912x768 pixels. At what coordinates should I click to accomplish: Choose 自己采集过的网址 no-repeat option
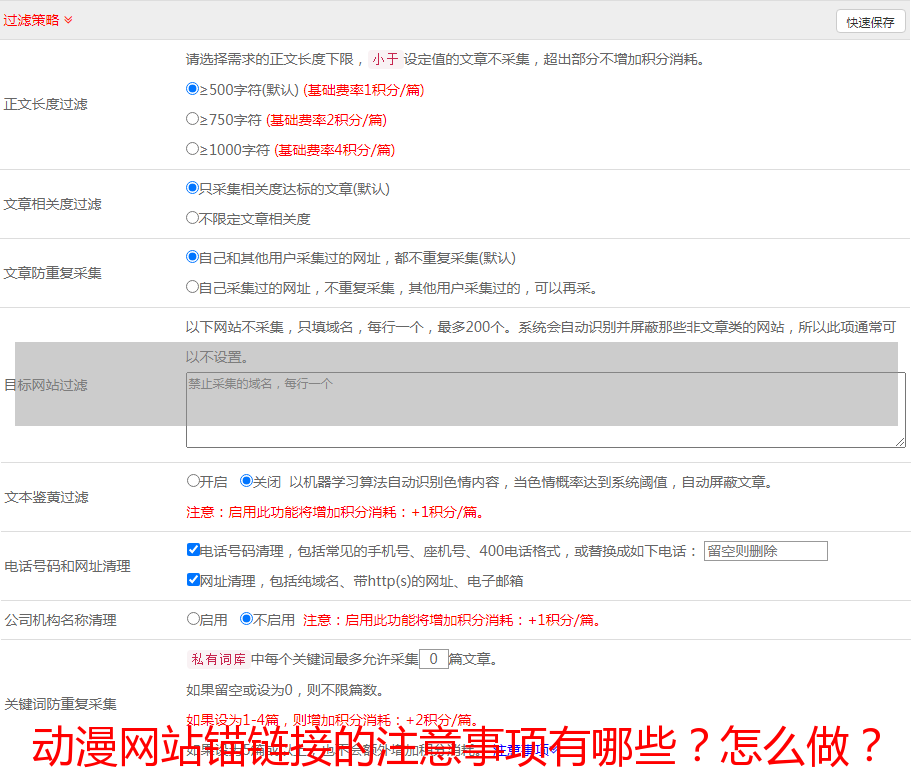[193, 287]
